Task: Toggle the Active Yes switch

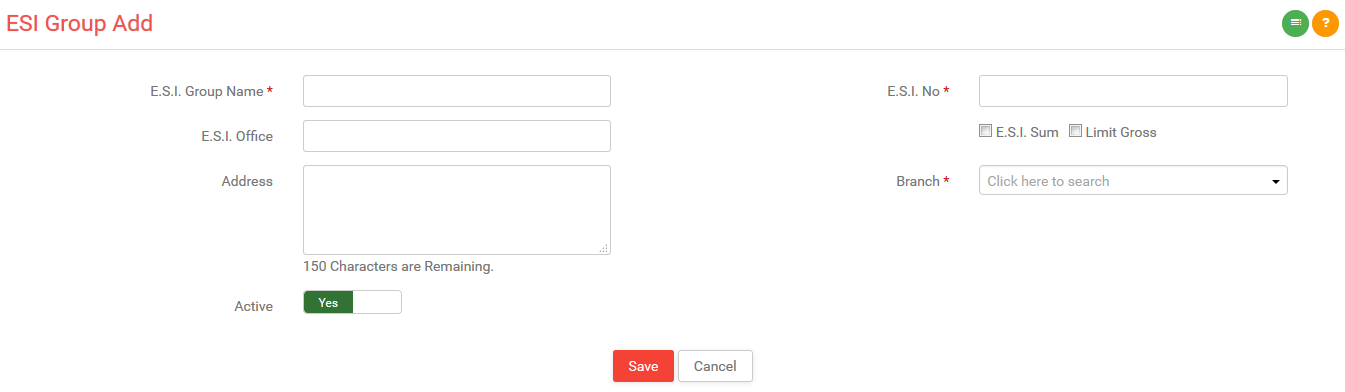Action: pos(352,302)
